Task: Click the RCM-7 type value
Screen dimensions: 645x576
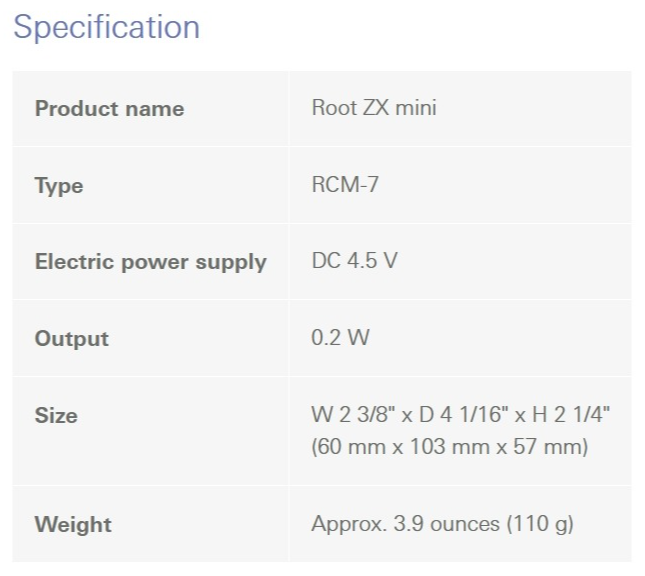Action: pos(345,185)
